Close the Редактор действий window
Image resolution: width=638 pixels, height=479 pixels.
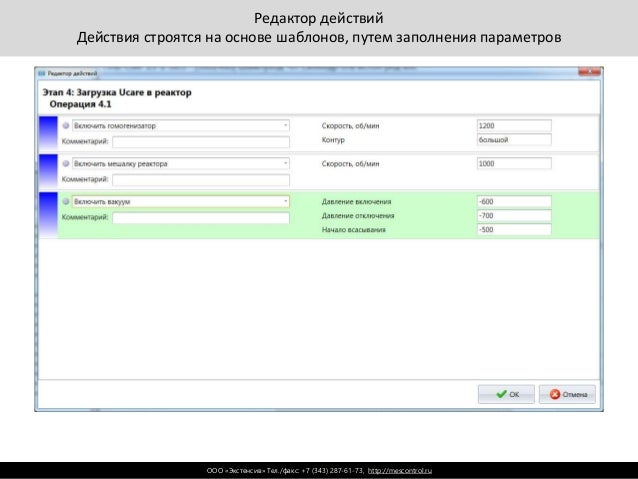(589, 72)
